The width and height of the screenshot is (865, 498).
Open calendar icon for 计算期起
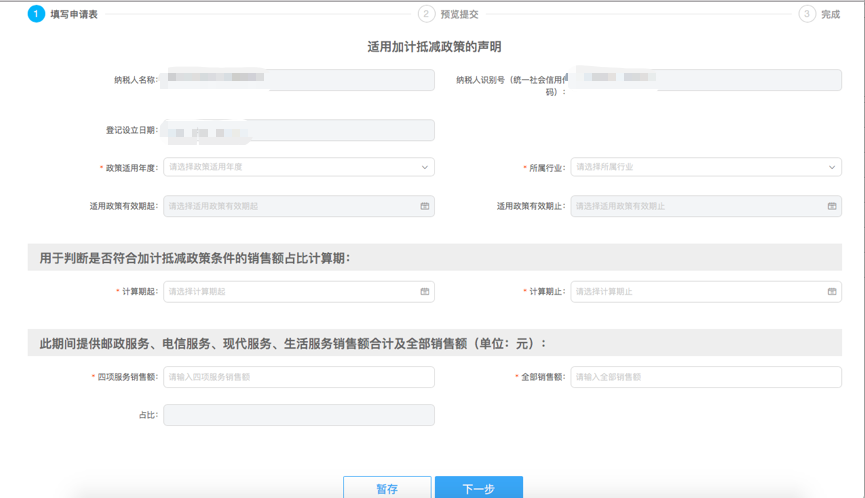424,292
